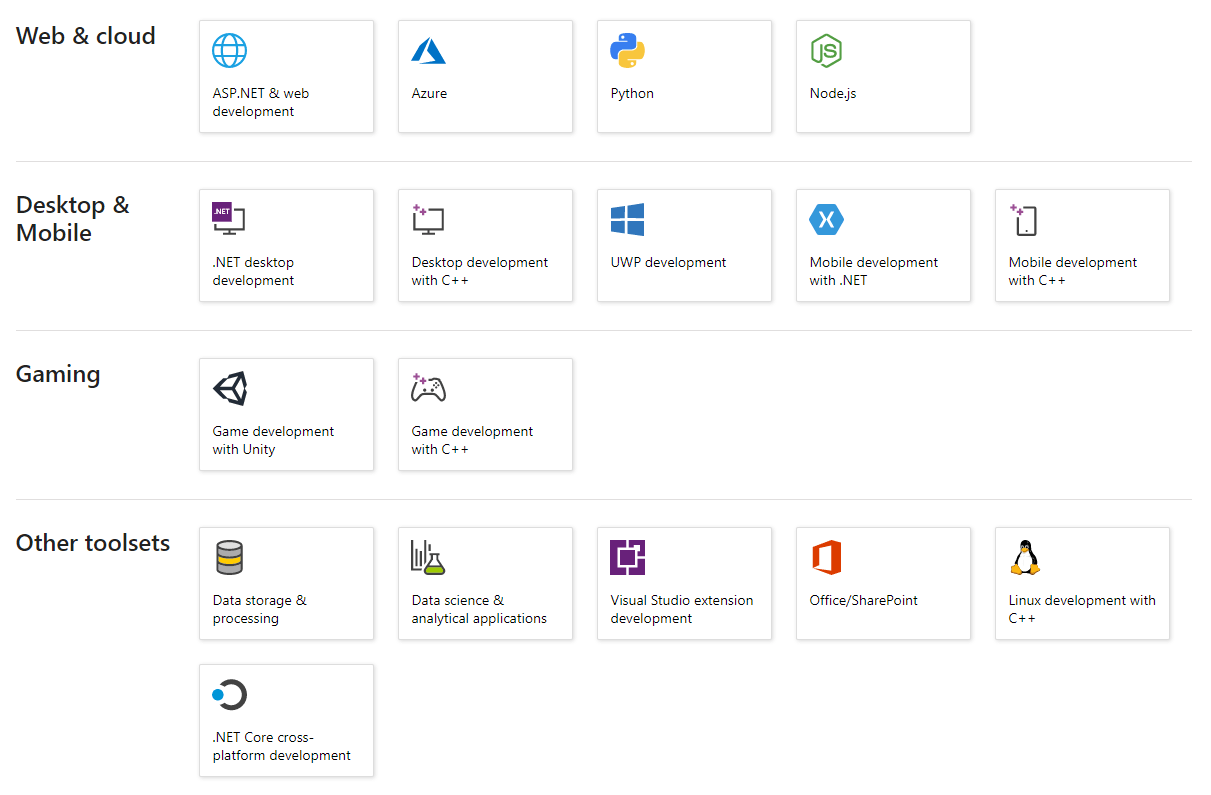Click the Xamarin mobile .NET icon
The height and width of the screenshot is (795, 1211).
tap(826, 219)
